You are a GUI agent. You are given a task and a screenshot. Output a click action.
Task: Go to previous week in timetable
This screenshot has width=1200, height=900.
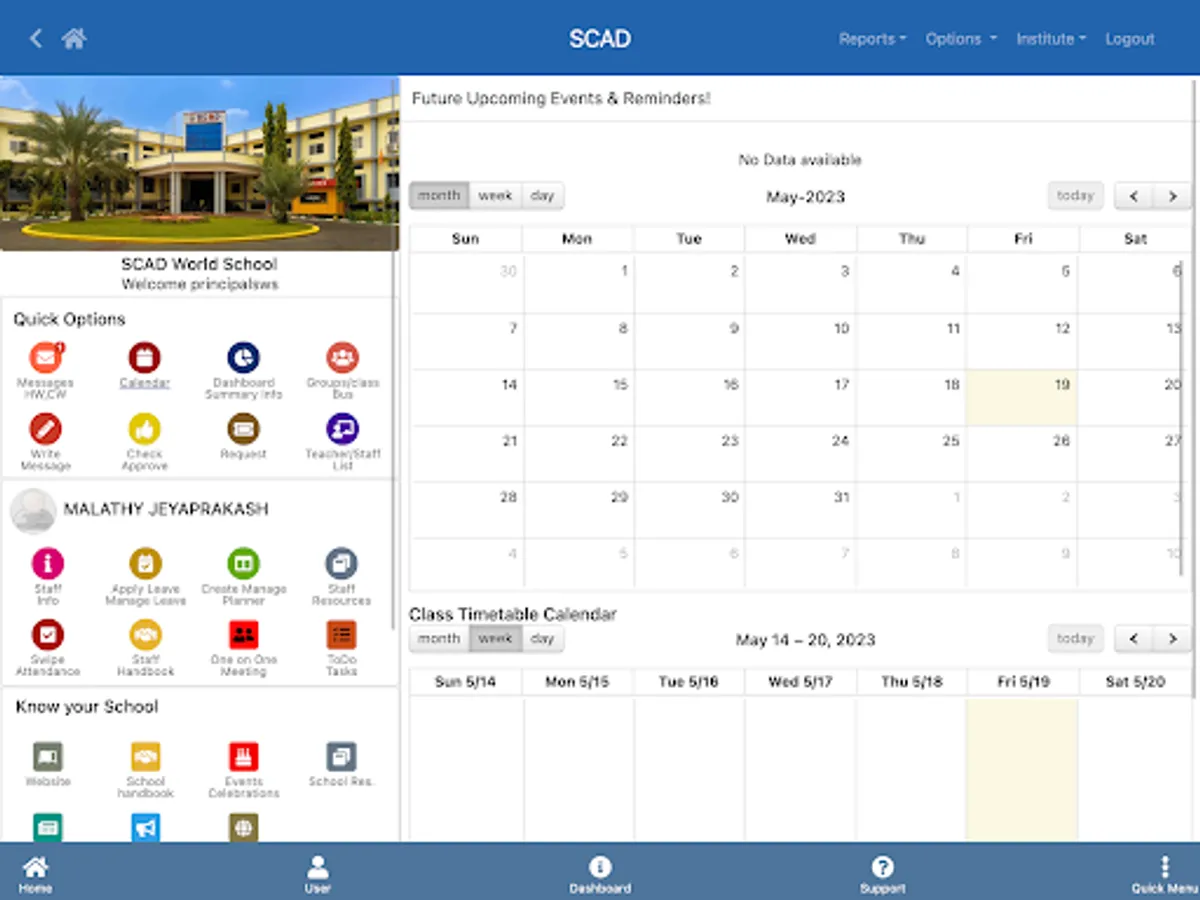pyautogui.click(x=1134, y=638)
